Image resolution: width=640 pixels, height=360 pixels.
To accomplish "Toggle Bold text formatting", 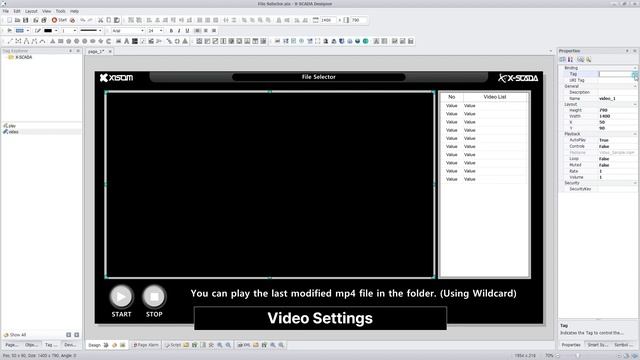I will (171, 31).
